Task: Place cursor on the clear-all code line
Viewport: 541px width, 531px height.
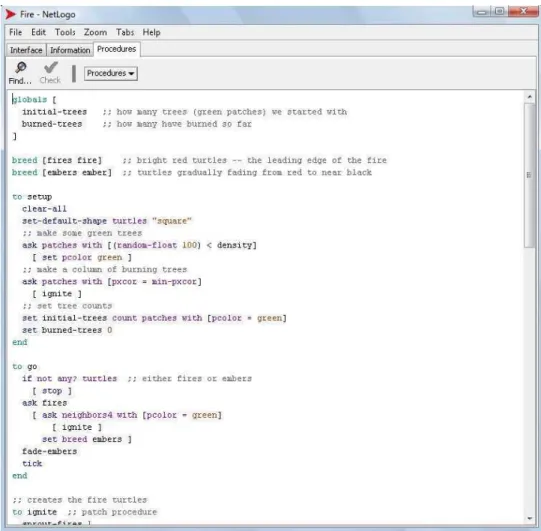Action: coord(44,209)
